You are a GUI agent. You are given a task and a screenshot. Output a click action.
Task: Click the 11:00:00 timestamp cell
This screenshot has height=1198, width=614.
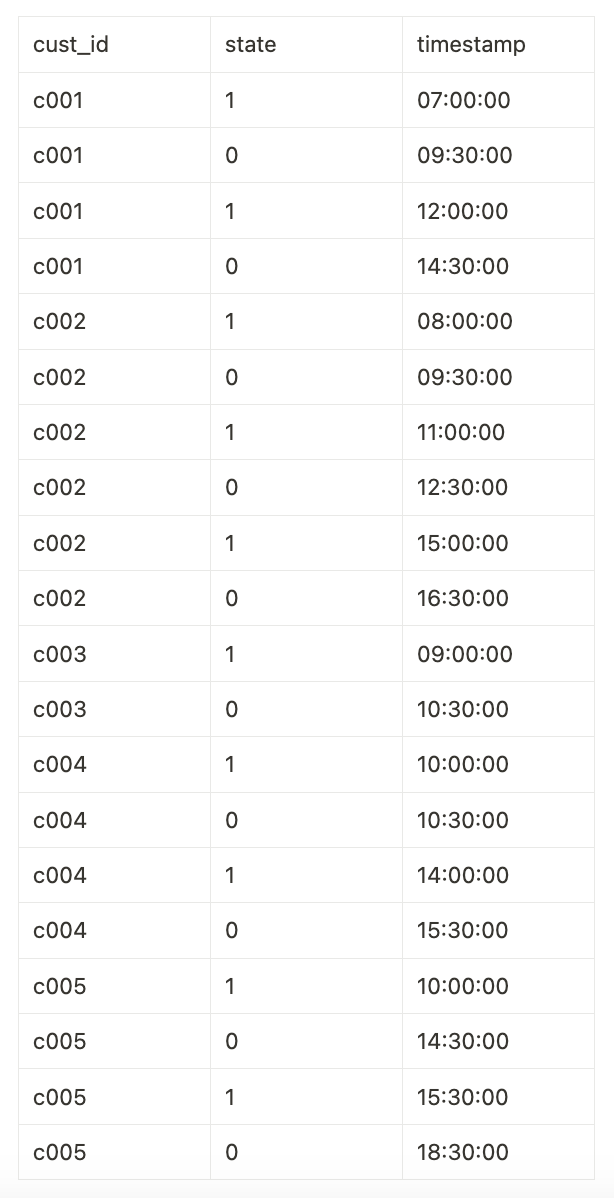point(460,432)
